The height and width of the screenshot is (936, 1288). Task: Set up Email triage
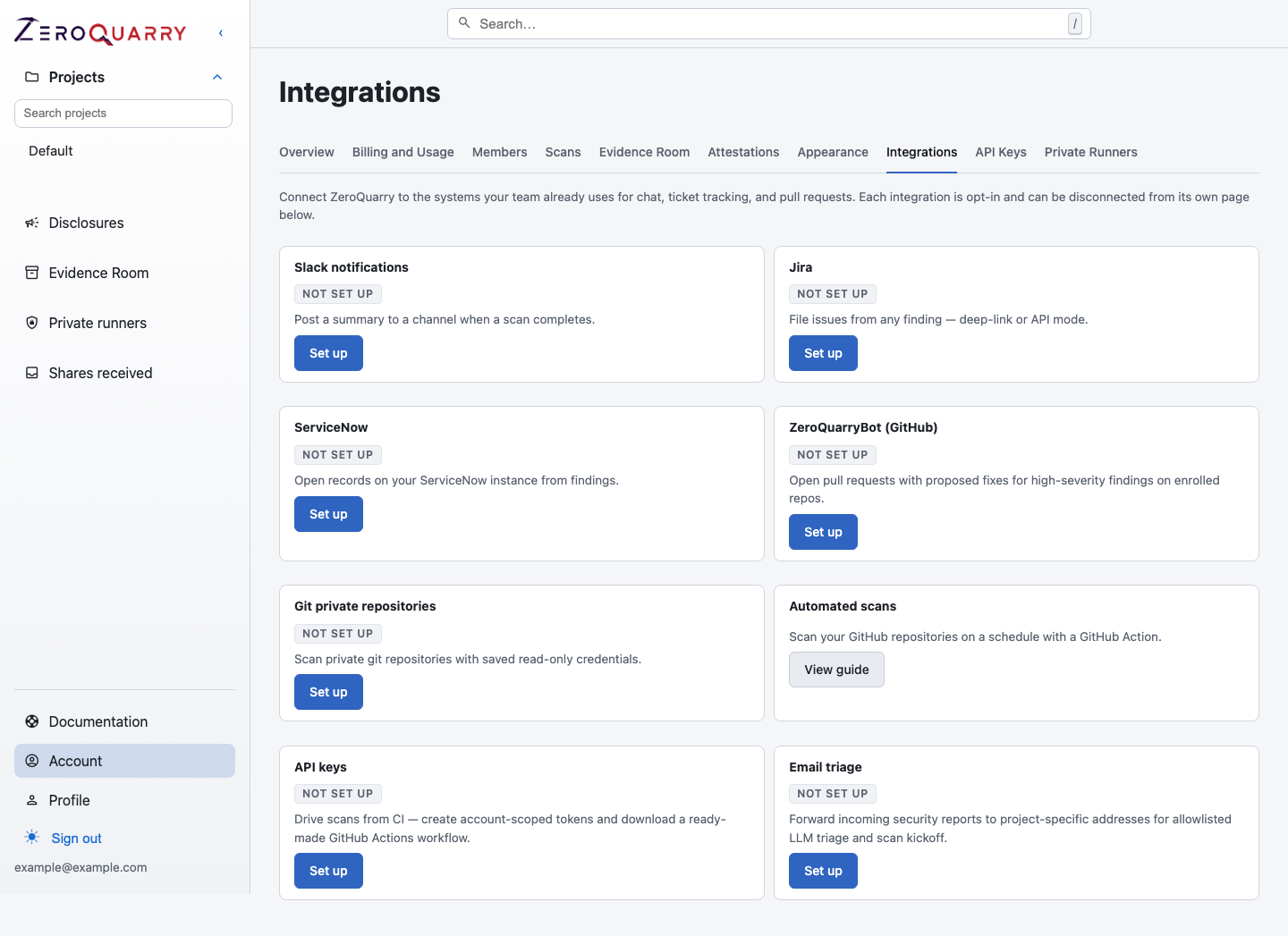coord(823,871)
